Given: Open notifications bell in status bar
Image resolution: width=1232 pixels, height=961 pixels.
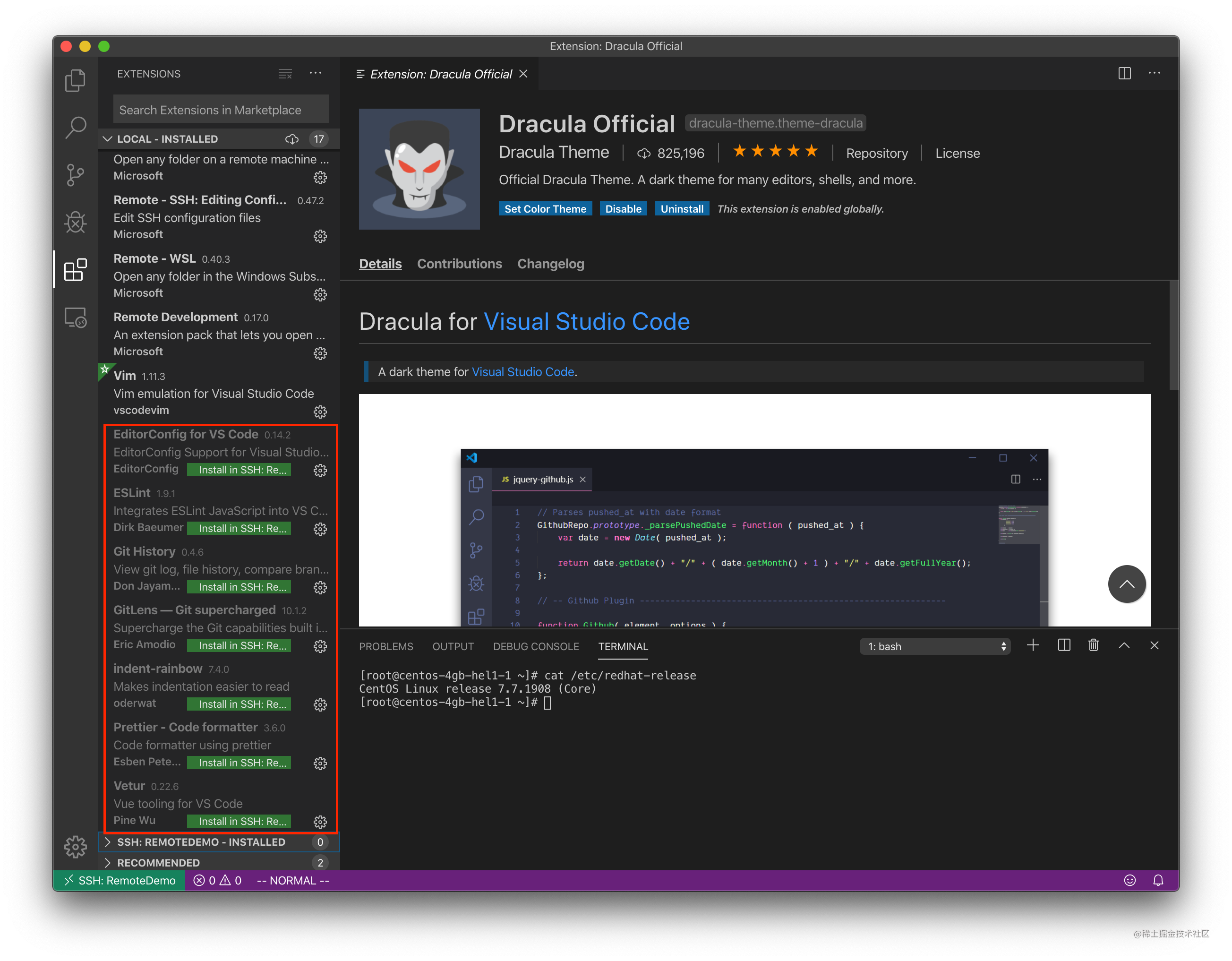Looking at the screenshot, I should click(1159, 880).
